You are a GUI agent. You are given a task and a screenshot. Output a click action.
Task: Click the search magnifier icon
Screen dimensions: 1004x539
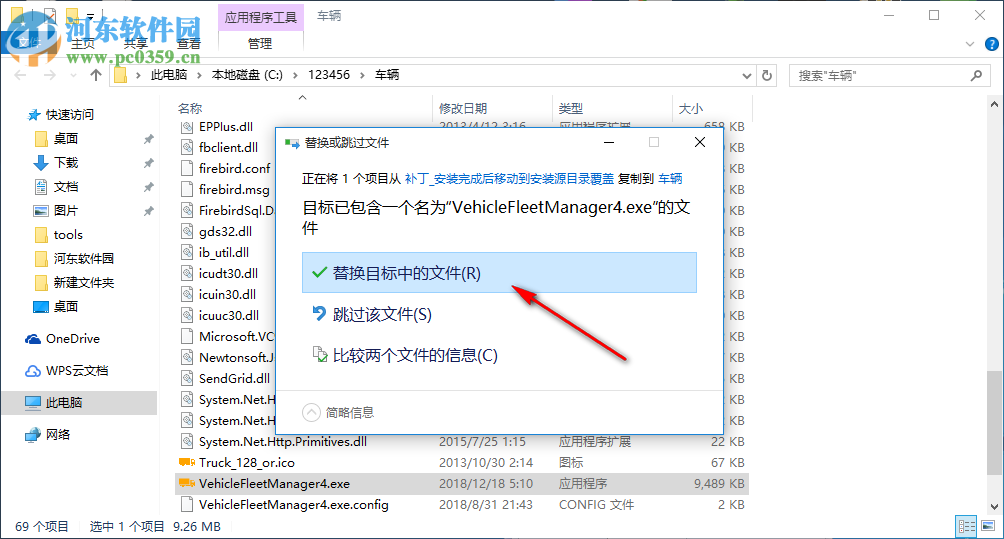[976, 76]
